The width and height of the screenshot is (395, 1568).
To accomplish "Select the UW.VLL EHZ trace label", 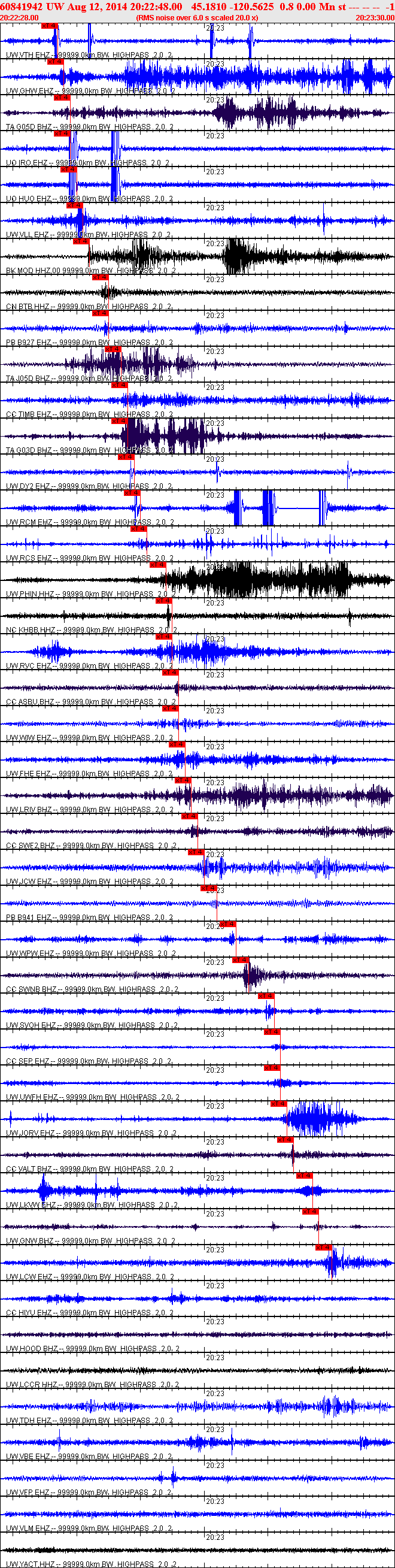I will (89, 235).
